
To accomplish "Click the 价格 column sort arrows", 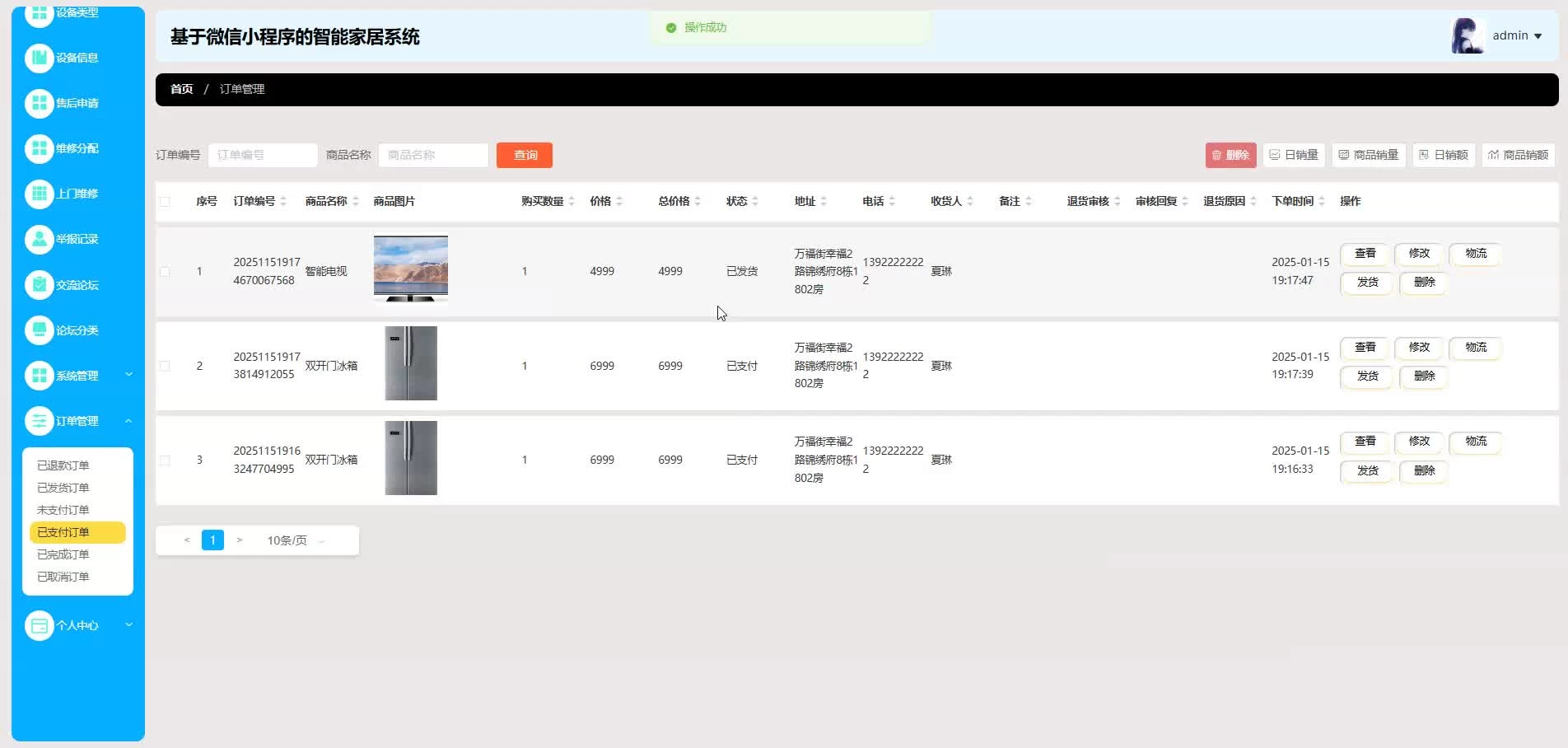I will coord(619,201).
